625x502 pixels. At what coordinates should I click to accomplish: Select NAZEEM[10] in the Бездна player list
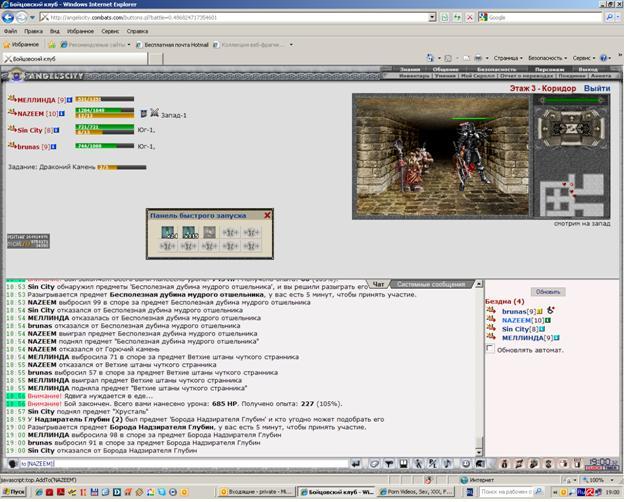(523, 320)
